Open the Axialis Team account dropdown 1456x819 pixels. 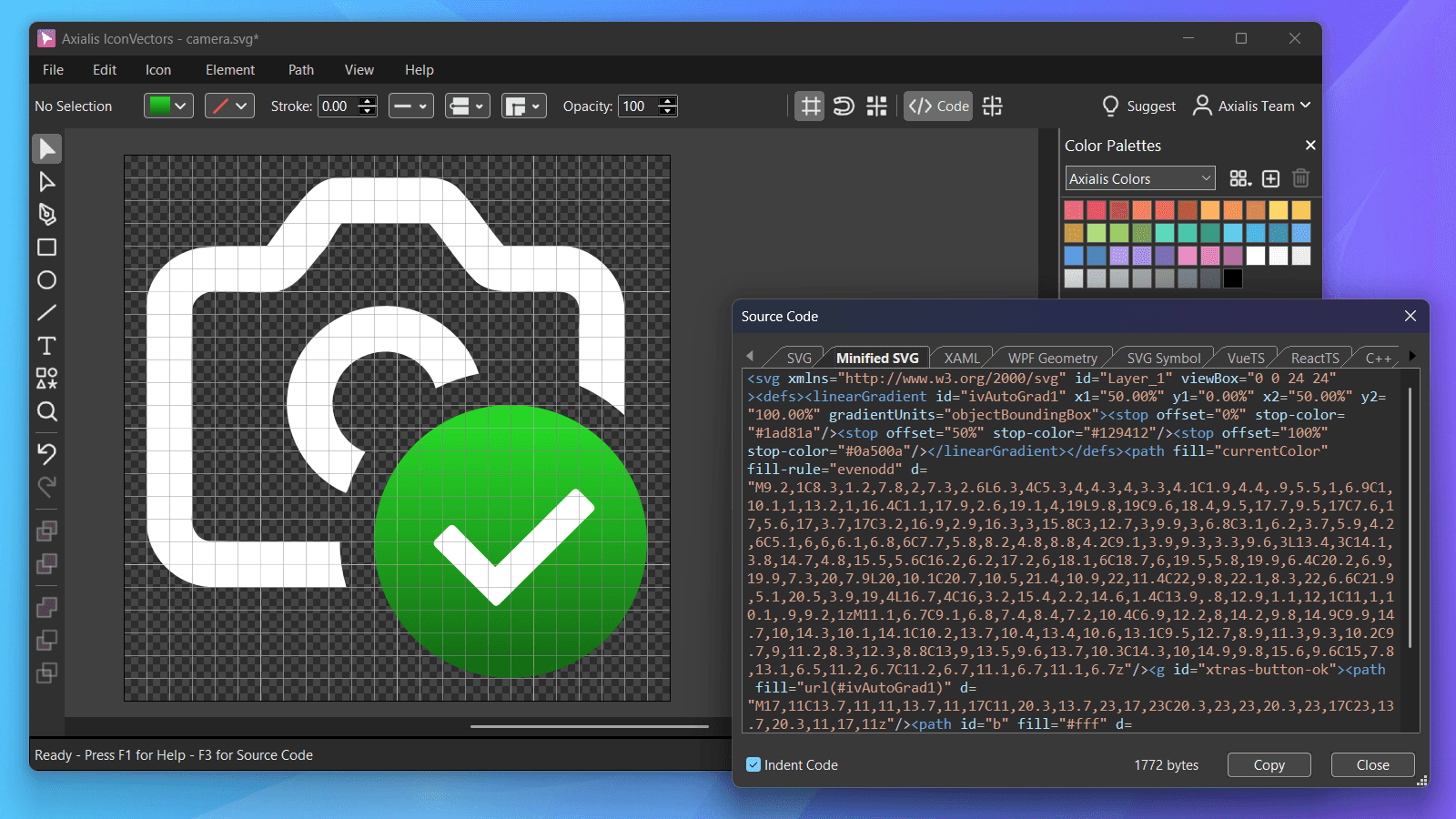(1252, 106)
